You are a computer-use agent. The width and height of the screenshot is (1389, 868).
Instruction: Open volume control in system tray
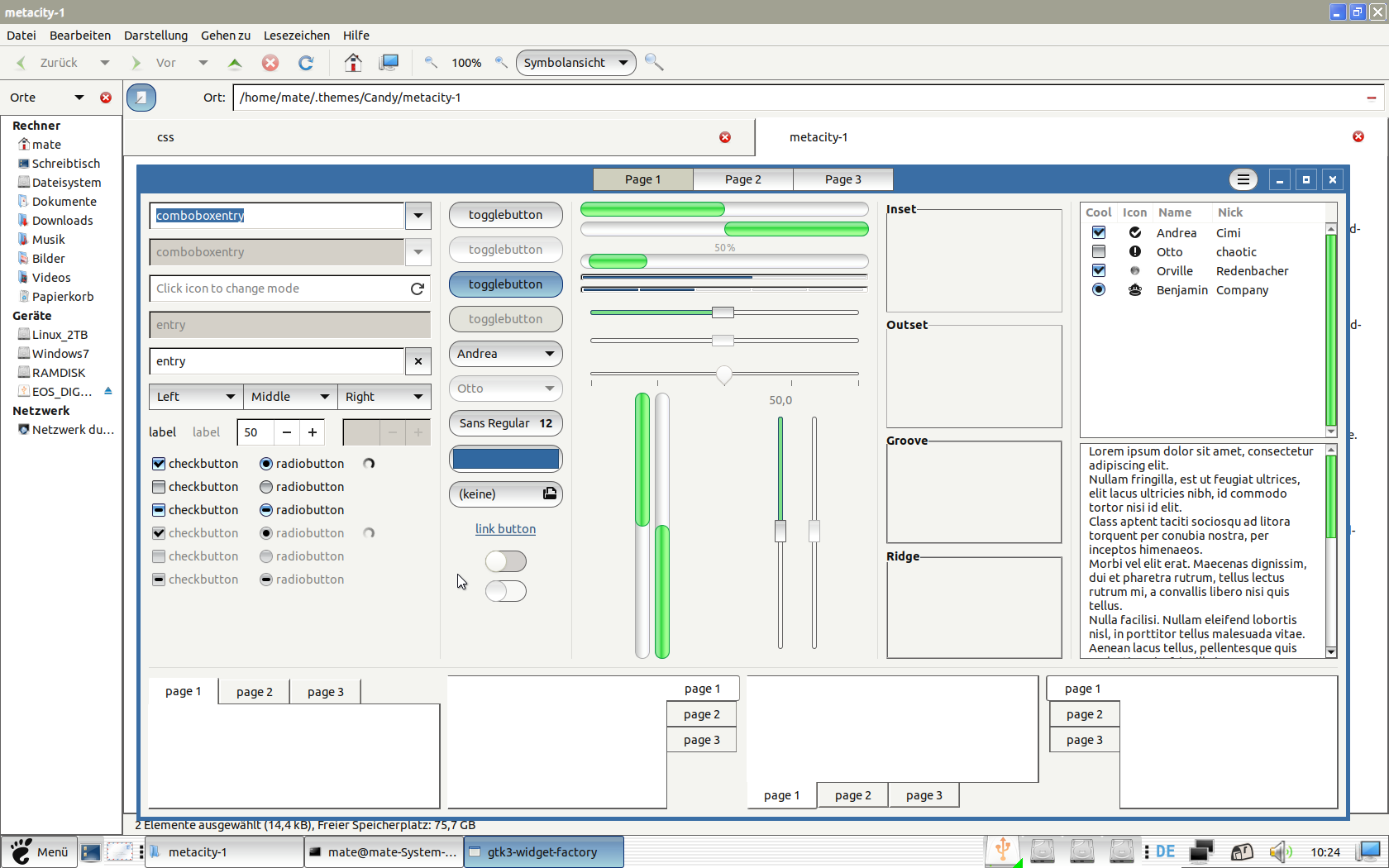[1280, 851]
